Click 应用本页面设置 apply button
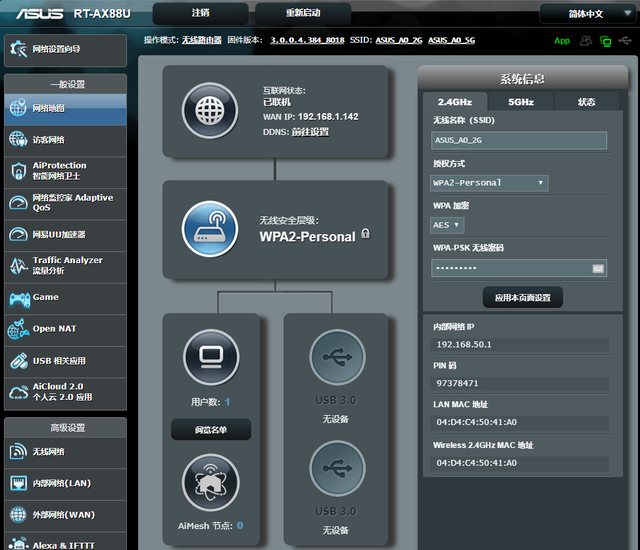This screenshot has height=550, width=640. (x=522, y=297)
